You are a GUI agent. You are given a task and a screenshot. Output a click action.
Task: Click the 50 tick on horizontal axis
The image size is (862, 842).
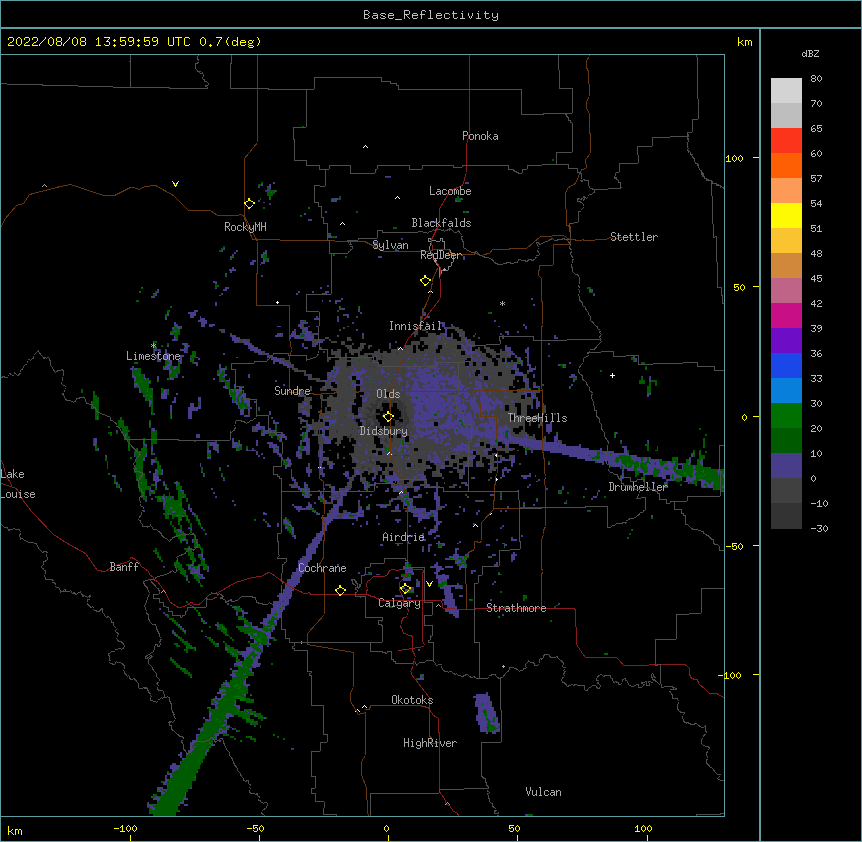pos(514,828)
